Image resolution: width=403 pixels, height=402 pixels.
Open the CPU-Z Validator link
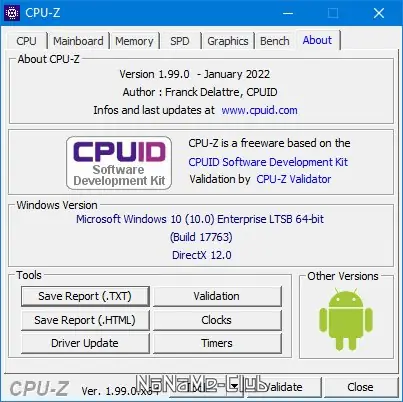294,179
